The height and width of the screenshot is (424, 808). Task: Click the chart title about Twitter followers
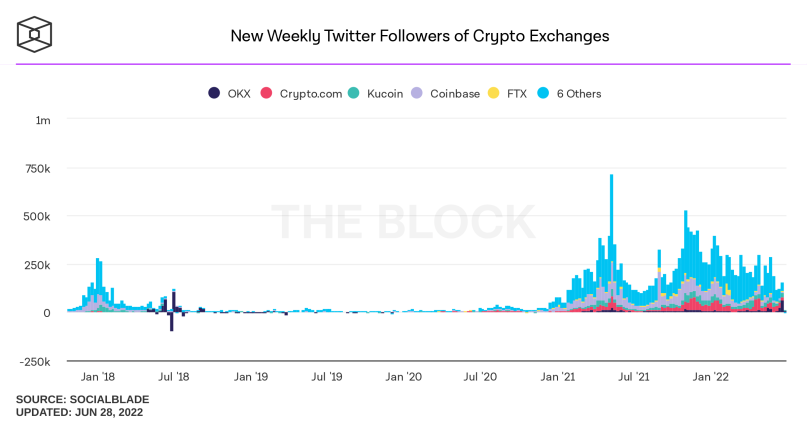pos(419,36)
